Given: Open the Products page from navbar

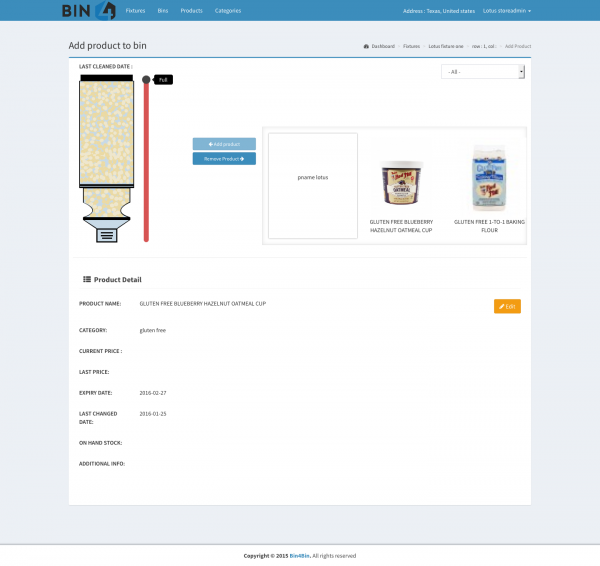Looking at the screenshot, I should click(192, 10).
